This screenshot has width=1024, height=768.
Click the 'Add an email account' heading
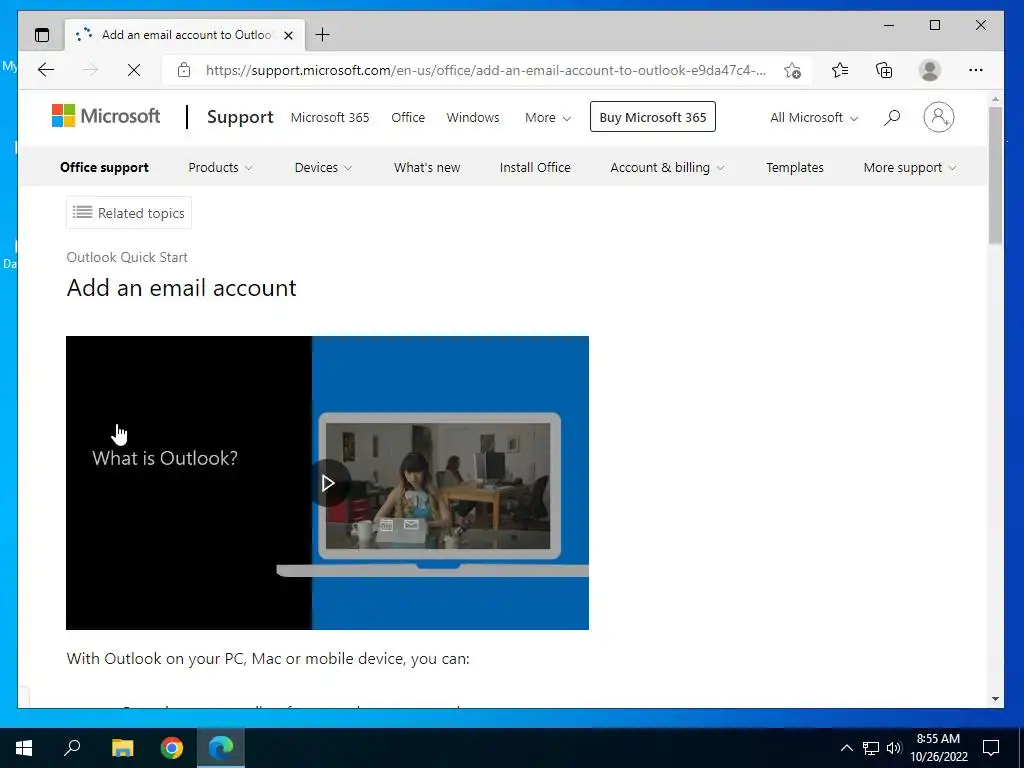pyautogui.click(x=182, y=288)
